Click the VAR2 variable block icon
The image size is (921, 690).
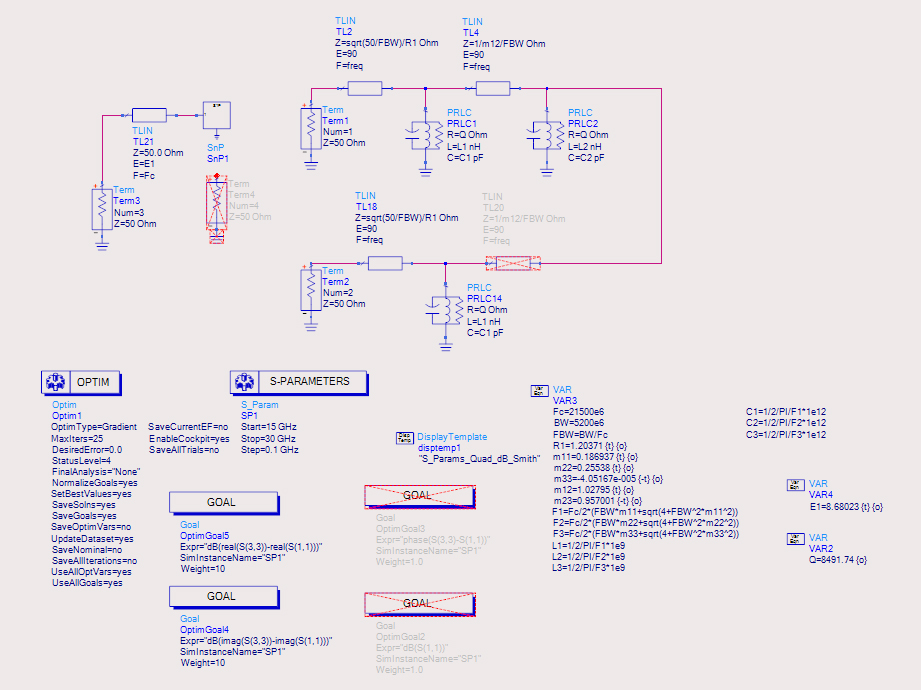pos(795,539)
